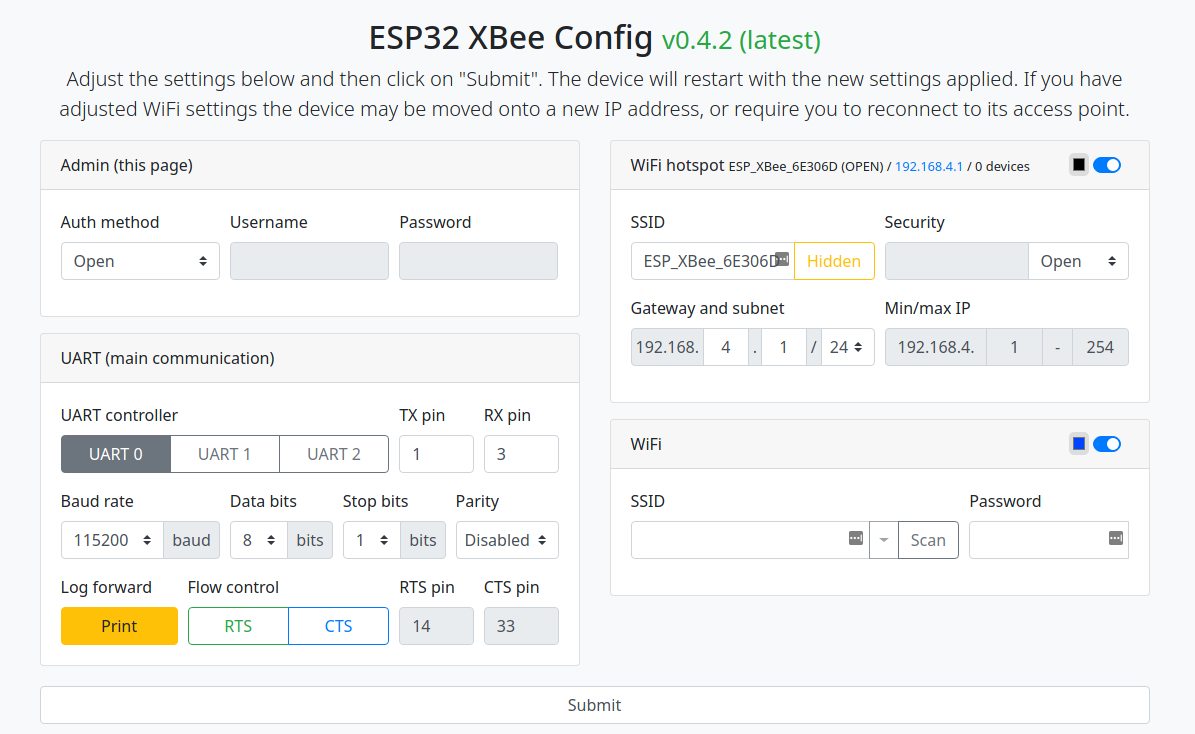Screen dimensions: 1195x734
Task: Click the Submit button
Action: 594,704
